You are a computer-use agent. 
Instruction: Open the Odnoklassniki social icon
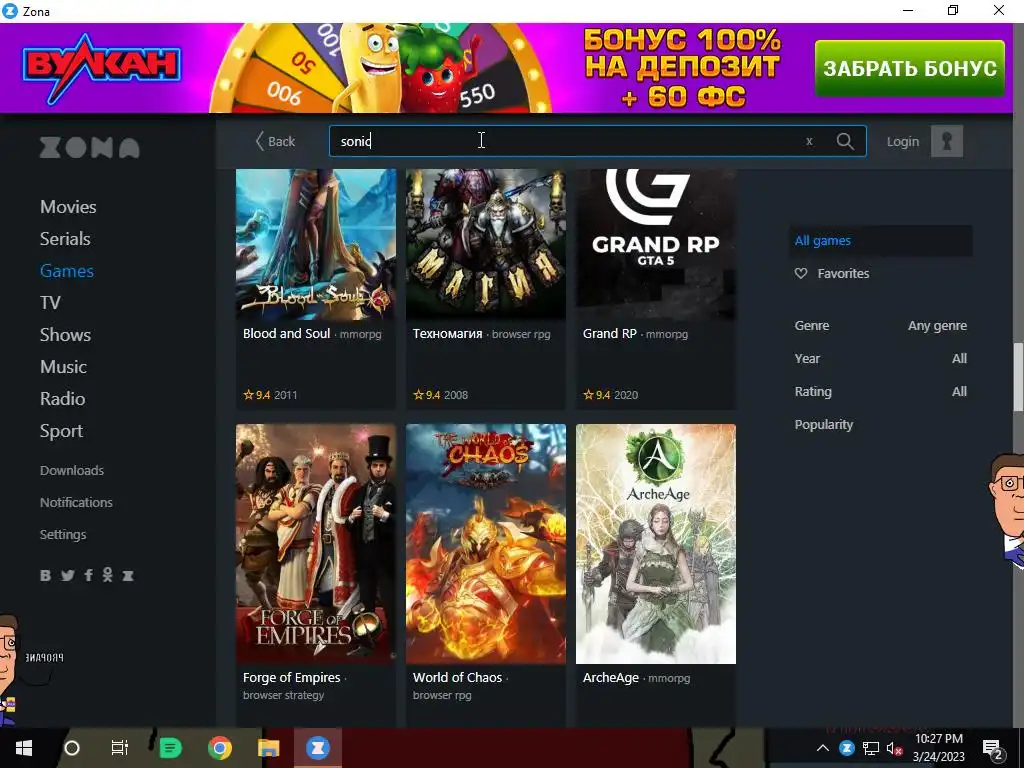(108, 575)
